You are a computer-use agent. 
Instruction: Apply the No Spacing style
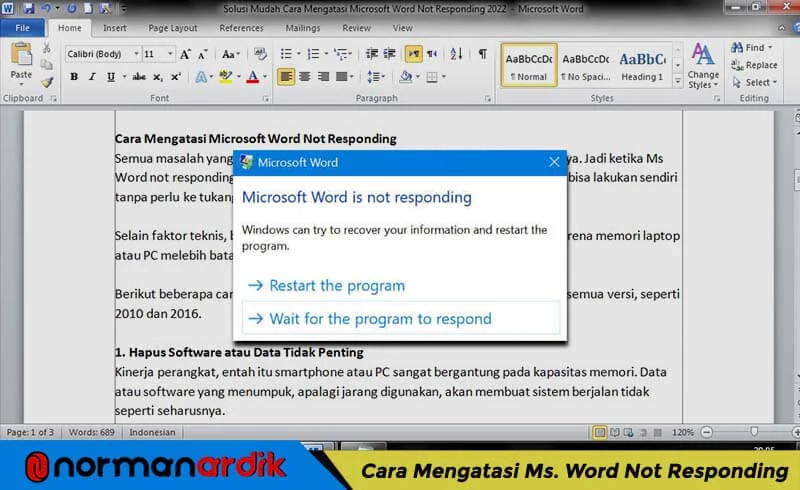[586, 66]
